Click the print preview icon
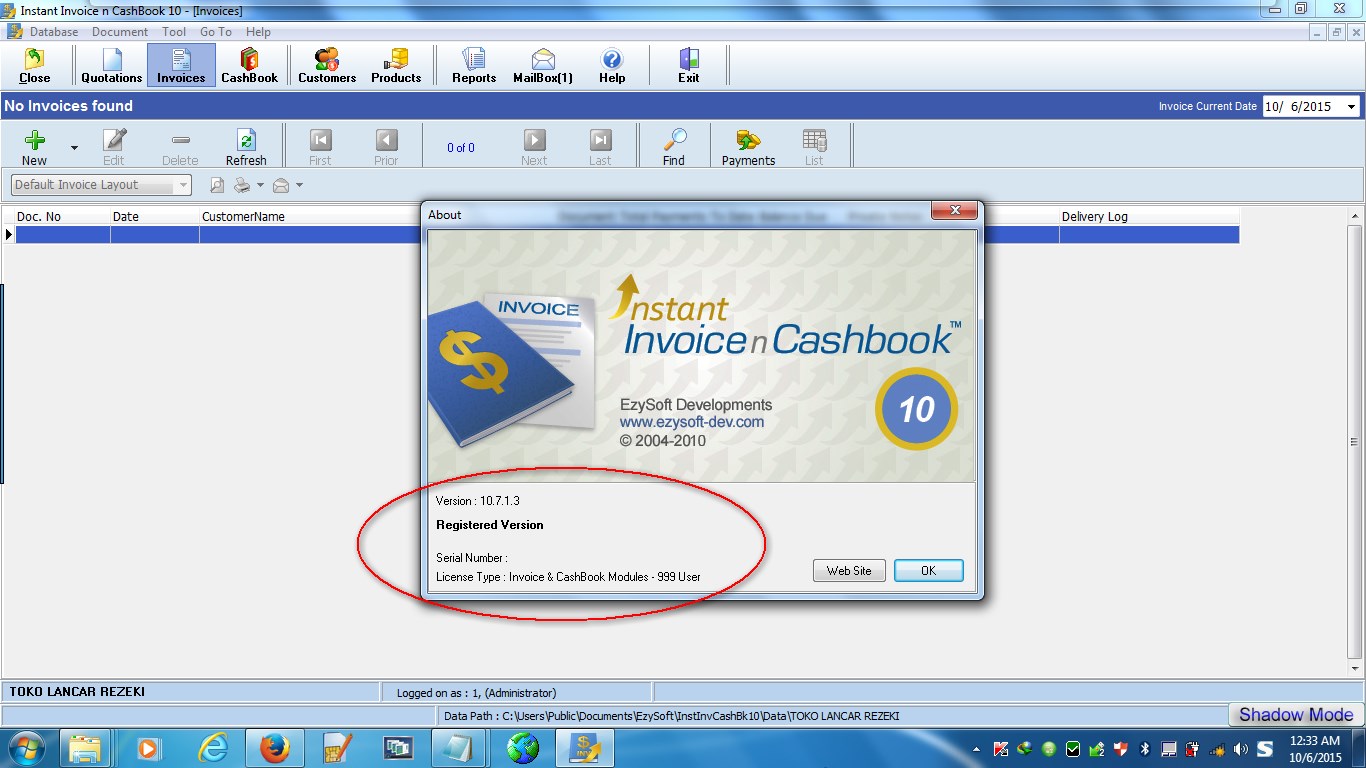 [217, 185]
